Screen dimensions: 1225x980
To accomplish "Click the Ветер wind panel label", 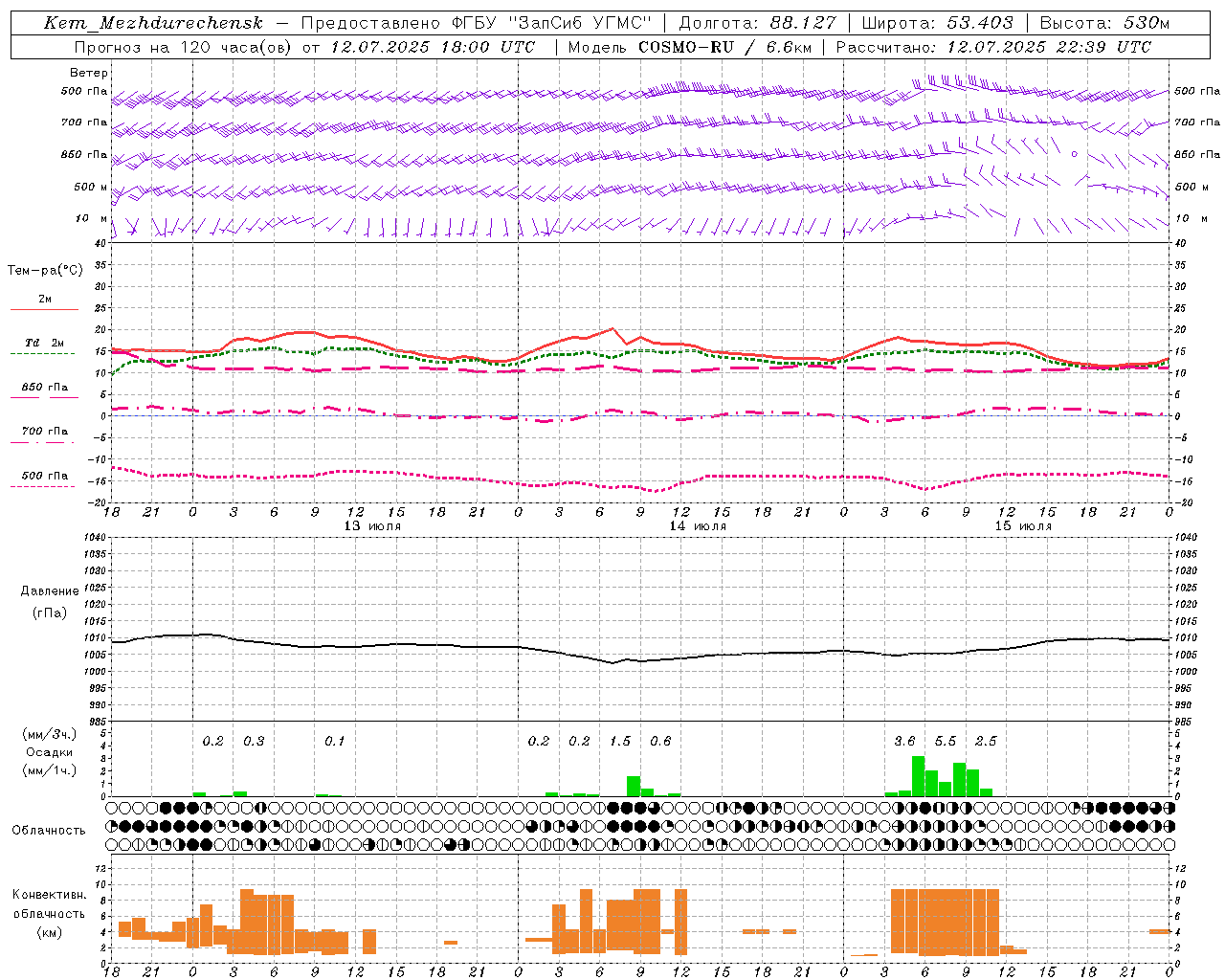I will [89, 73].
